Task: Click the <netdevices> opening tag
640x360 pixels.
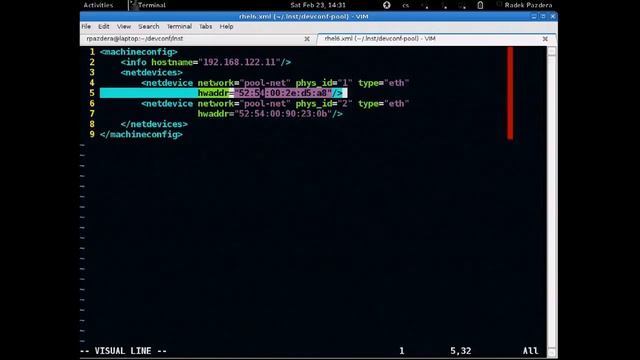Action: (x=151, y=73)
